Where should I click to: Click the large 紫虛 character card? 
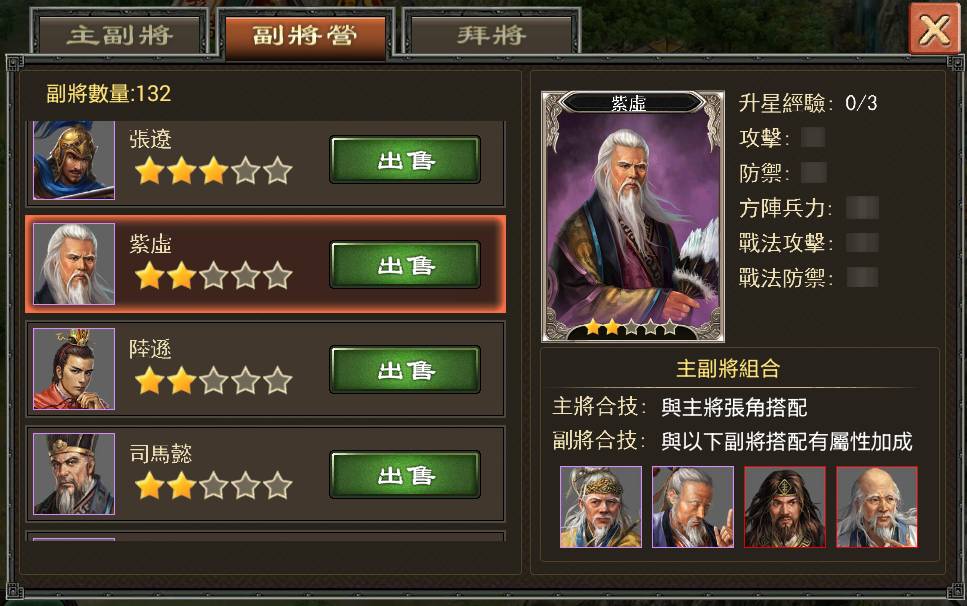[633, 216]
